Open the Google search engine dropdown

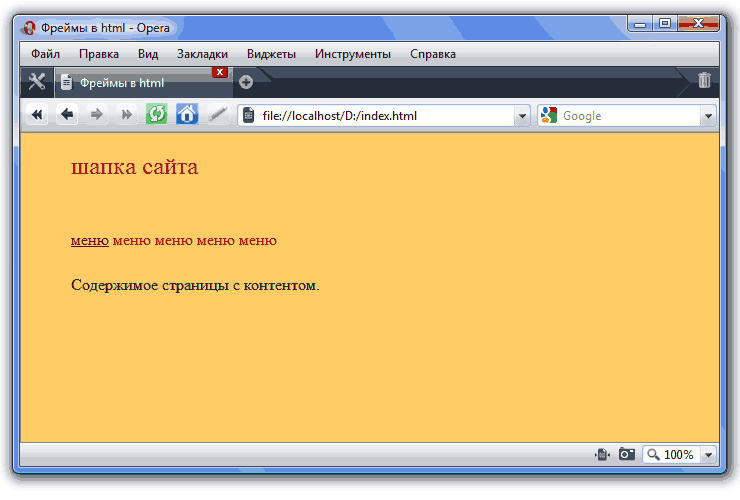click(x=549, y=116)
